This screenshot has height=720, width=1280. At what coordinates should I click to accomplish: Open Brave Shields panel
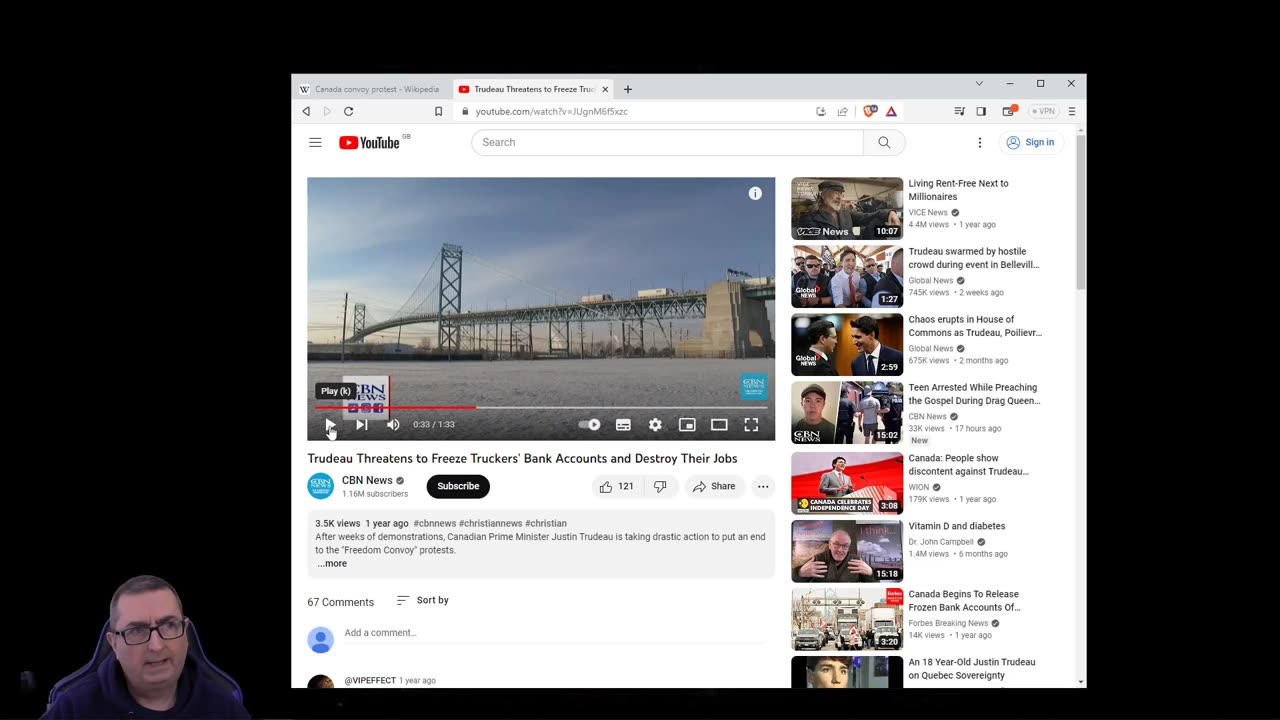pyautogui.click(x=870, y=111)
